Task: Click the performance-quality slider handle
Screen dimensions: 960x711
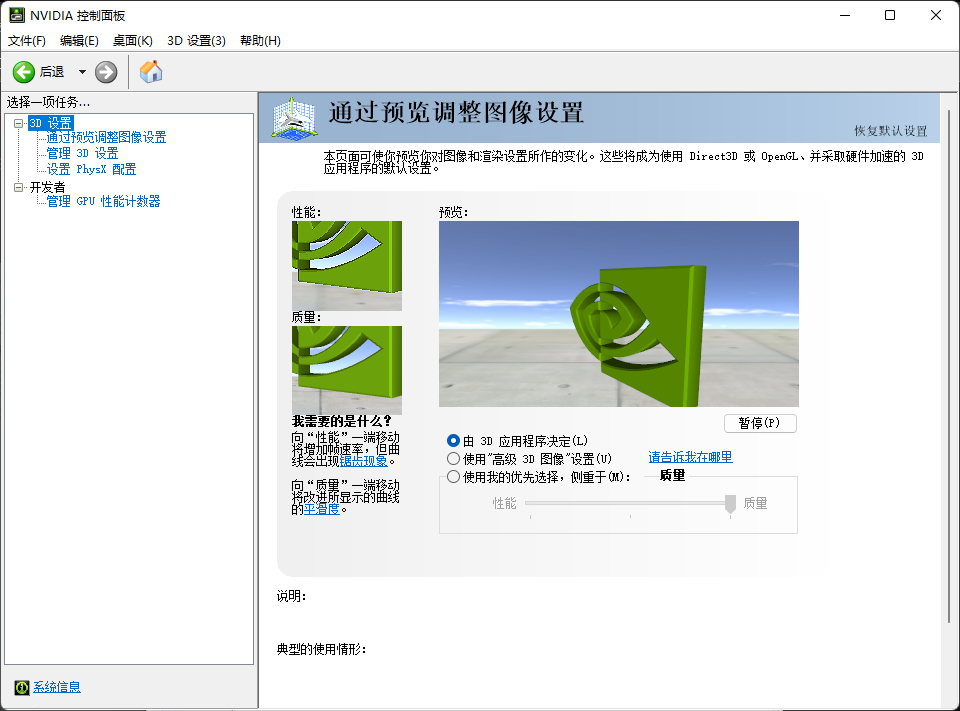Action: pyautogui.click(x=731, y=503)
